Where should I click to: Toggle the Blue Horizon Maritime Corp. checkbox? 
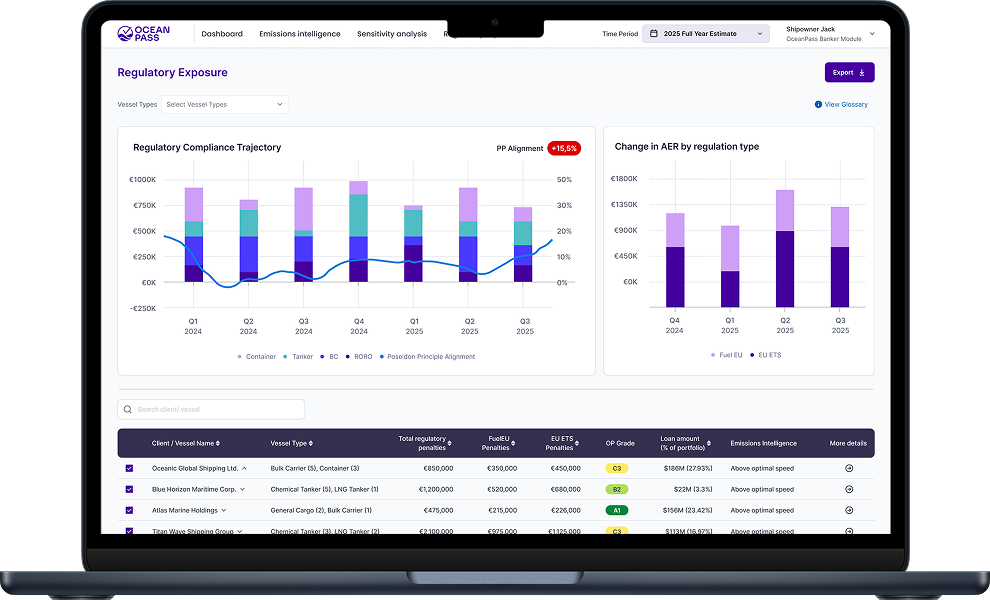click(x=129, y=489)
